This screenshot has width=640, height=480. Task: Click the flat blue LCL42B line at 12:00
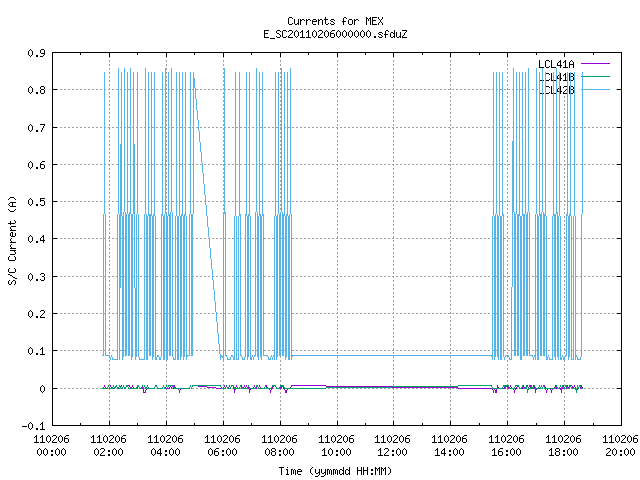(x=393, y=356)
